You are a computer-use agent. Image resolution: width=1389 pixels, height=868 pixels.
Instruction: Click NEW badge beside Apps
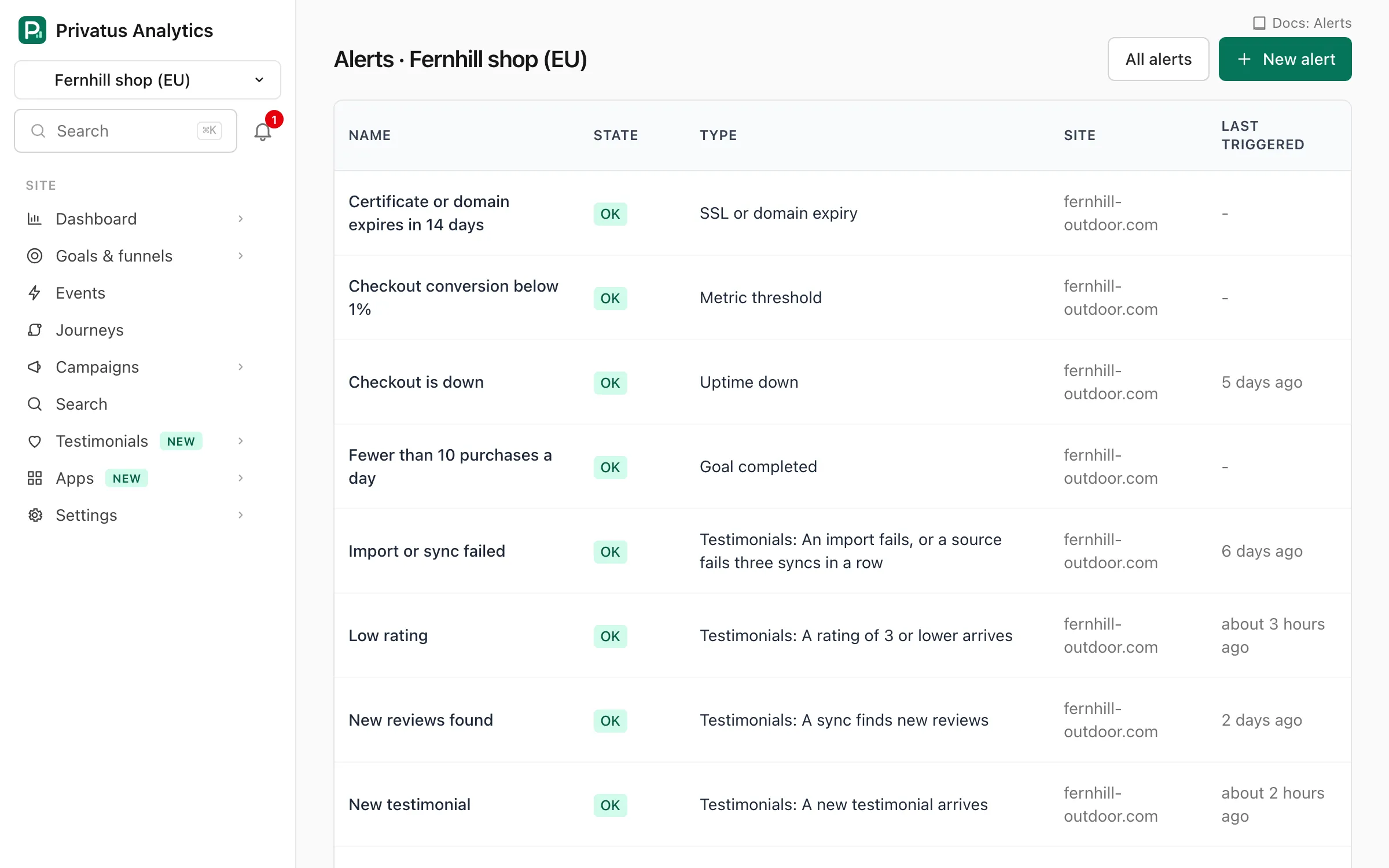(126, 479)
